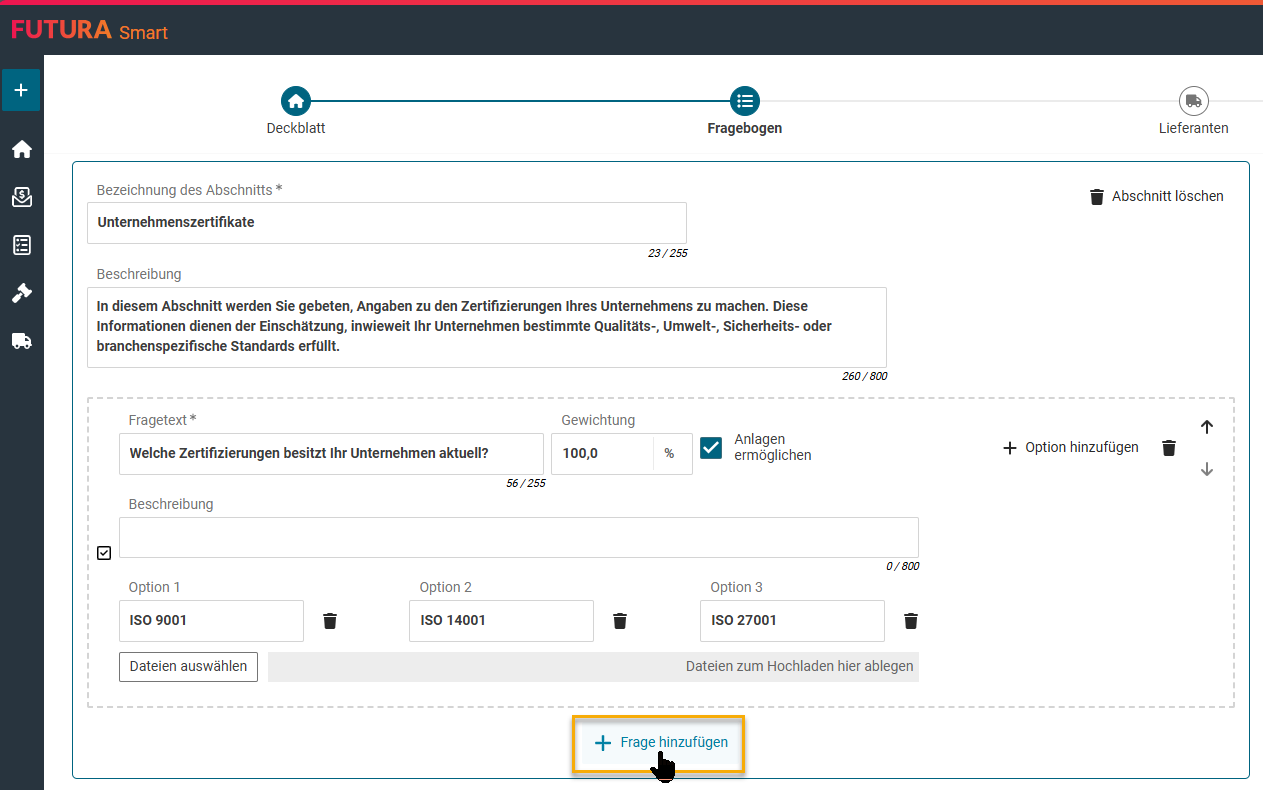Open the dollar inbox sidebar icon

point(21,197)
